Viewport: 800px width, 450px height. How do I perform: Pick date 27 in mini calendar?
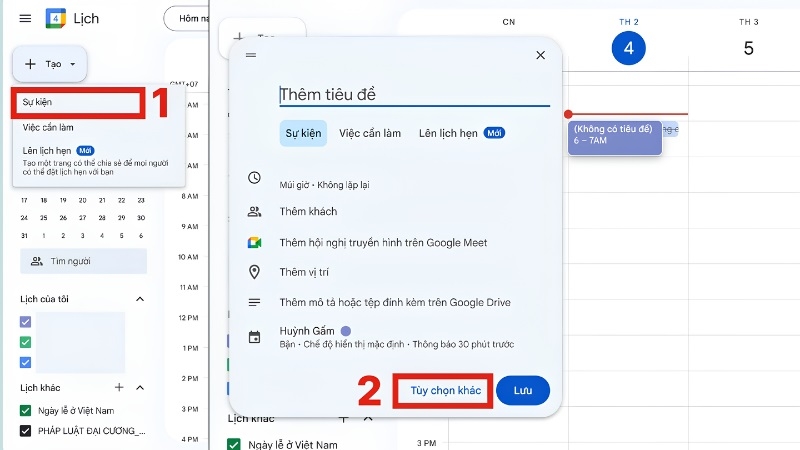point(82,218)
